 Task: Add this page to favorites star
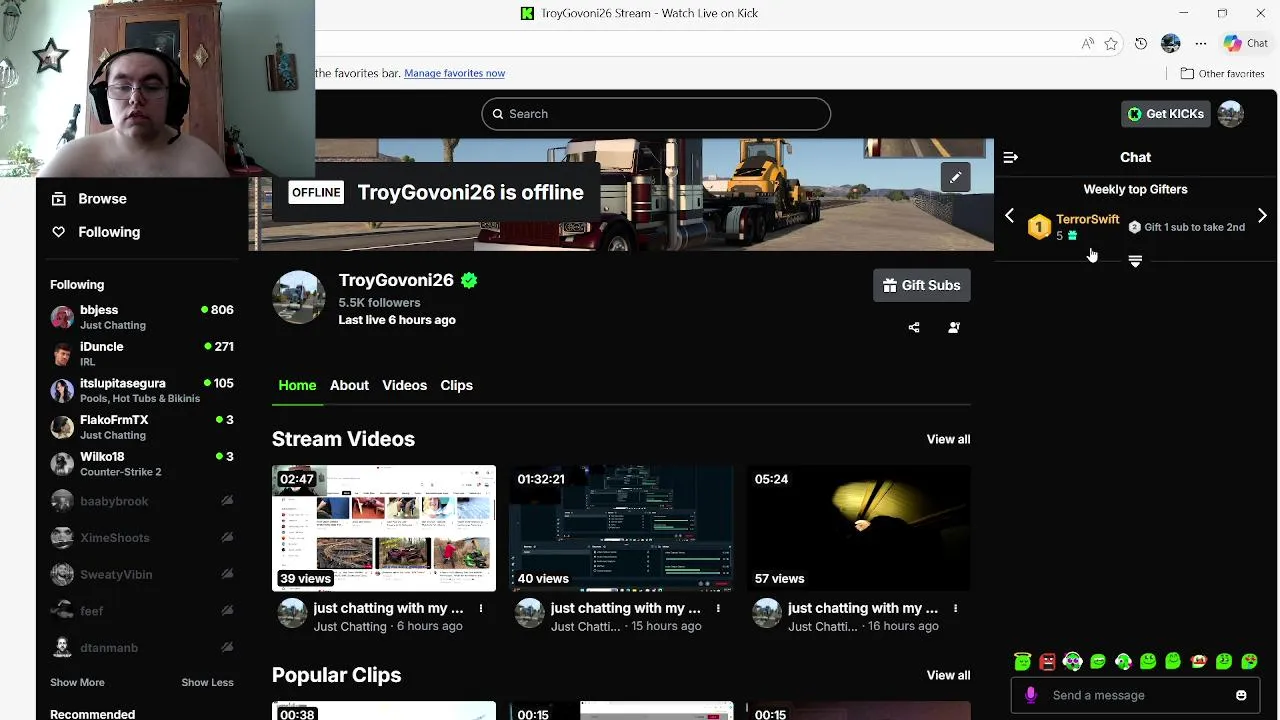(1111, 44)
